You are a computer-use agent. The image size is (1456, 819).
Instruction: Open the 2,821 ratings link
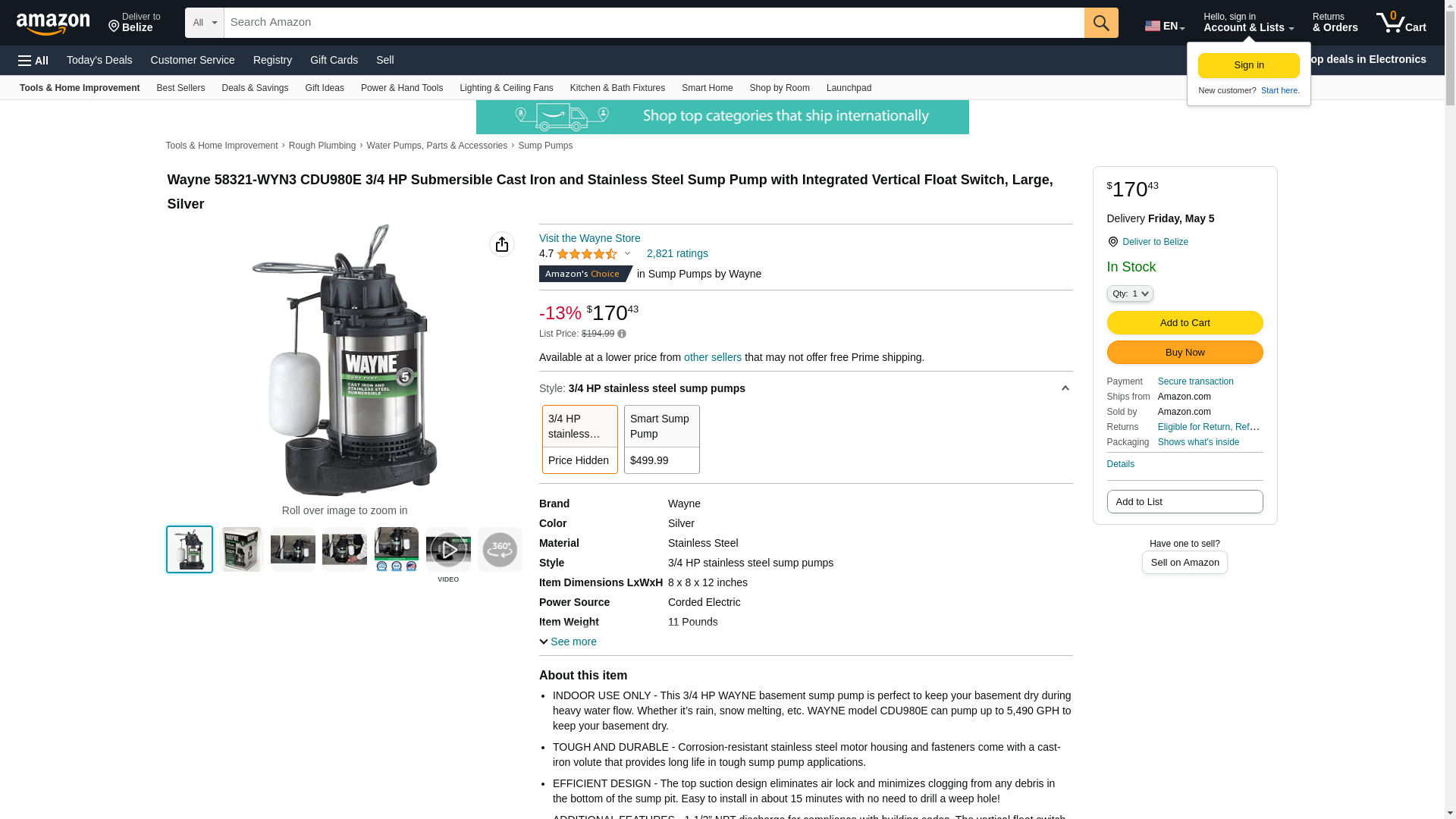pyautogui.click(x=677, y=253)
